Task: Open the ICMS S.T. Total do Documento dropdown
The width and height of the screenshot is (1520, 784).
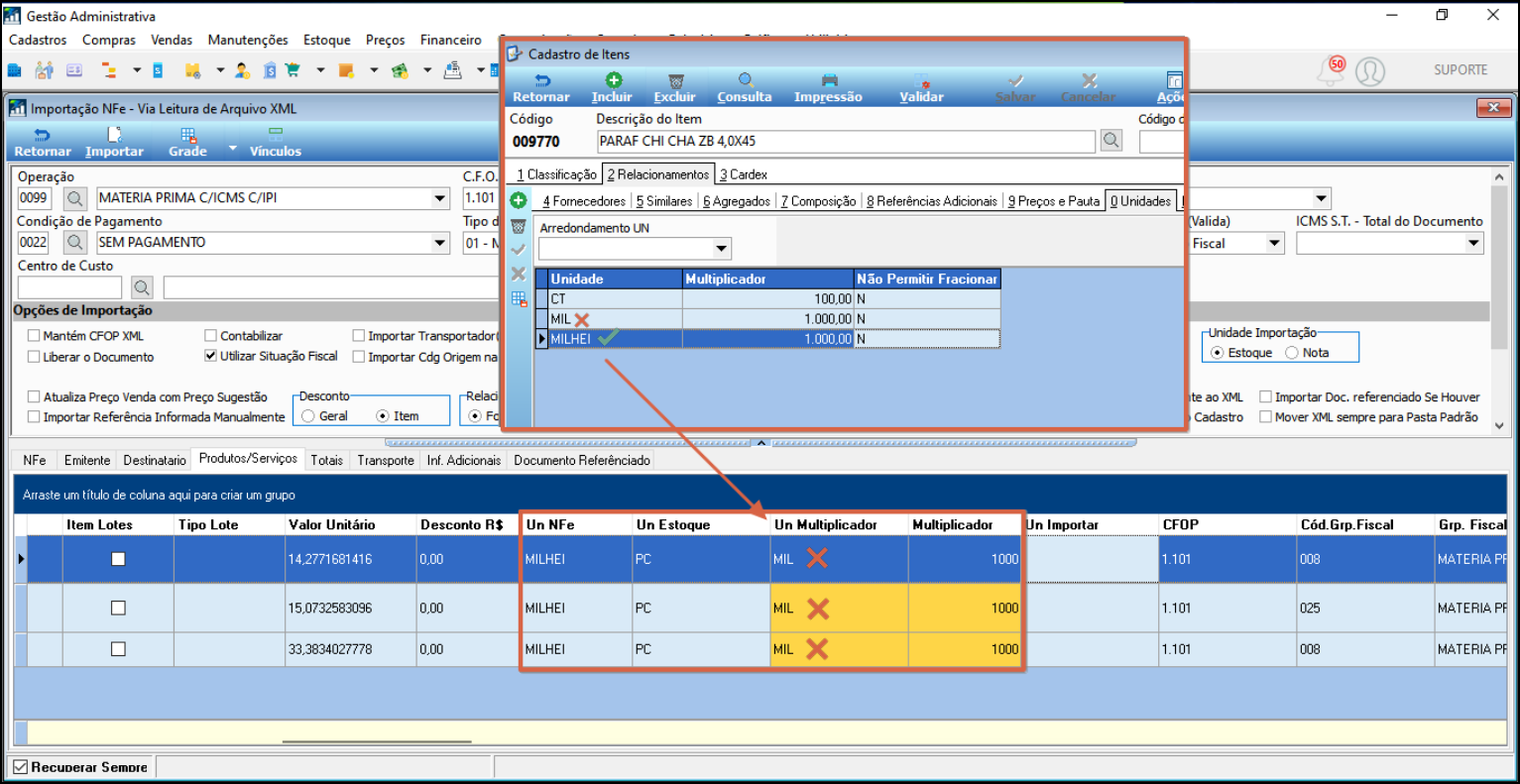Action: [1473, 243]
